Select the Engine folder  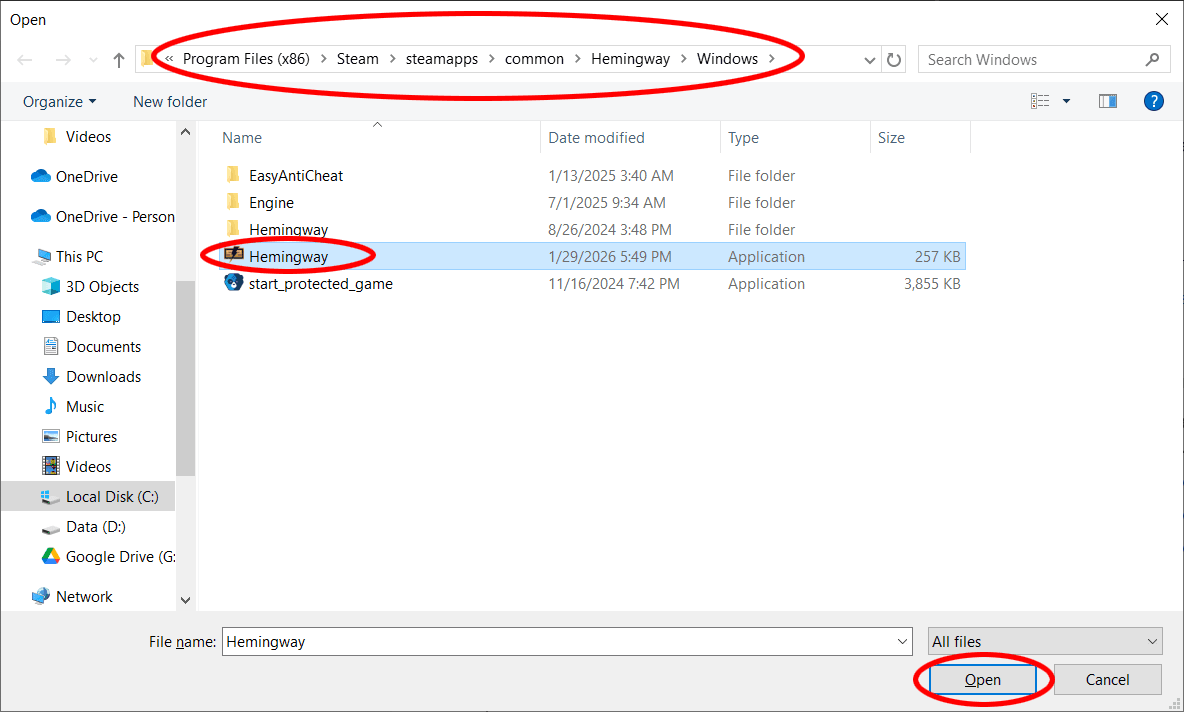coord(271,202)
